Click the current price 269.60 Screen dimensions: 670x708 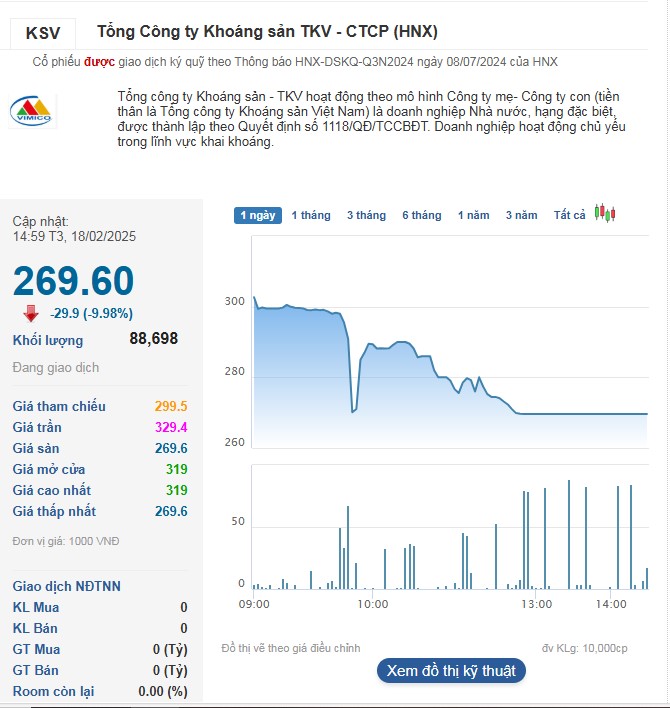click(73, 281)
